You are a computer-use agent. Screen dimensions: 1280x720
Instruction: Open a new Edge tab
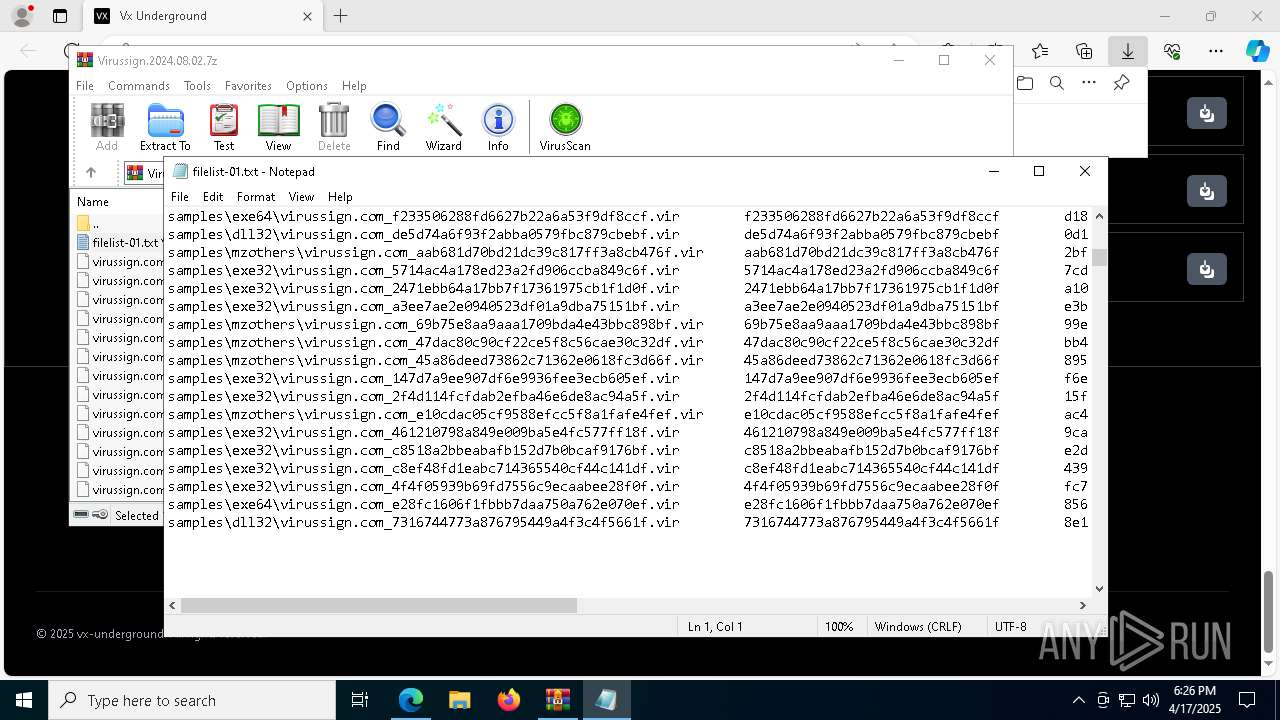(340, 16)
